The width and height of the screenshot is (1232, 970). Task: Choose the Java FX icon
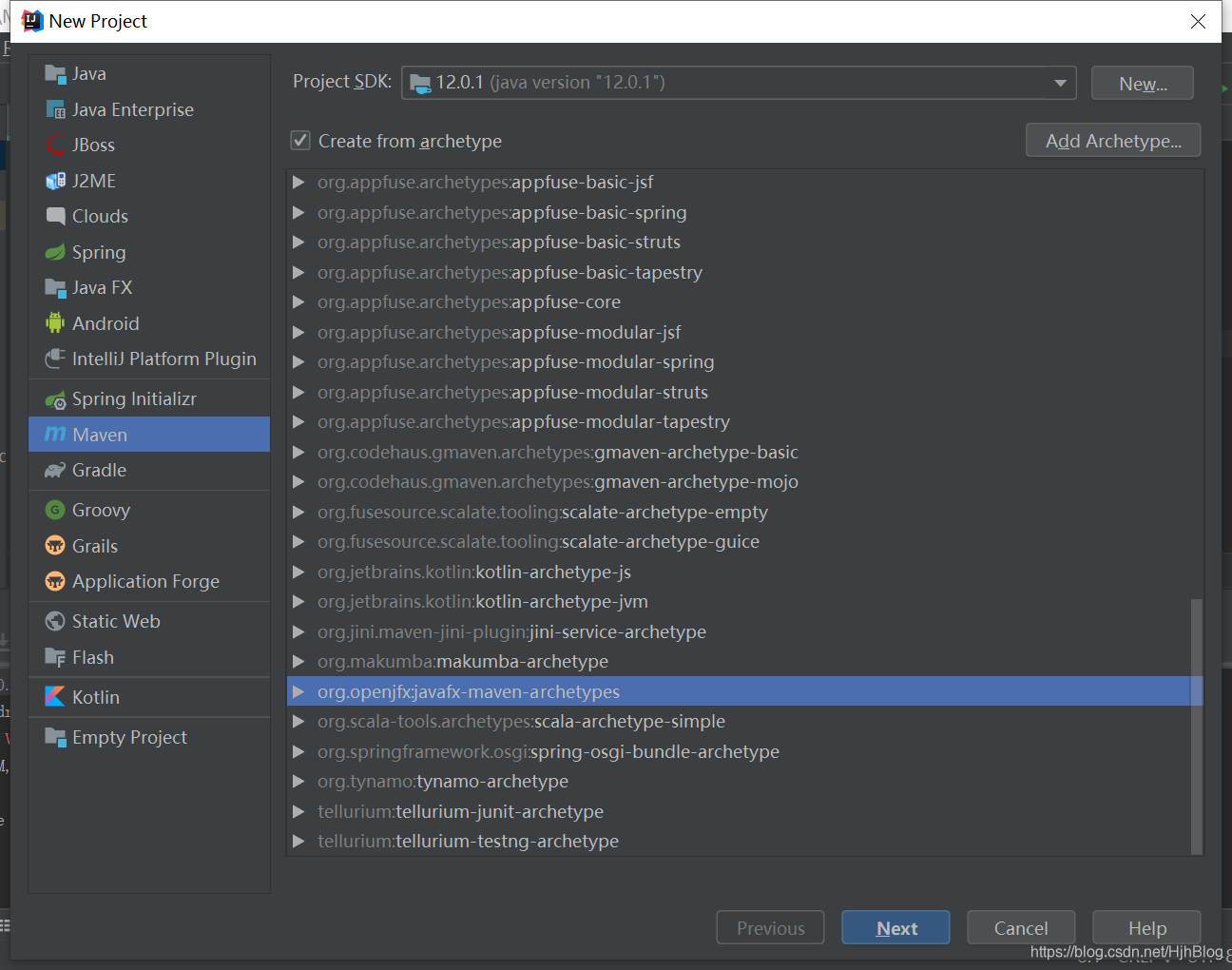point(55,288)
